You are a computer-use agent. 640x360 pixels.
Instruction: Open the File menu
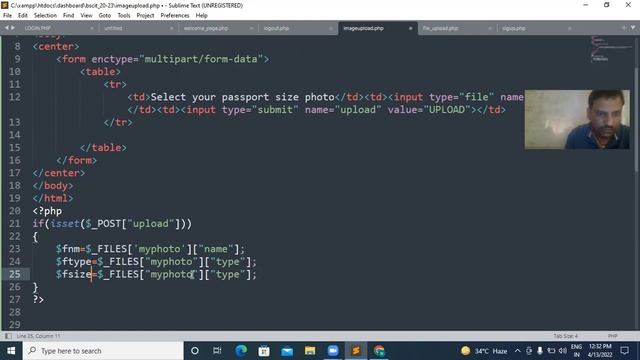coord(7,16)
